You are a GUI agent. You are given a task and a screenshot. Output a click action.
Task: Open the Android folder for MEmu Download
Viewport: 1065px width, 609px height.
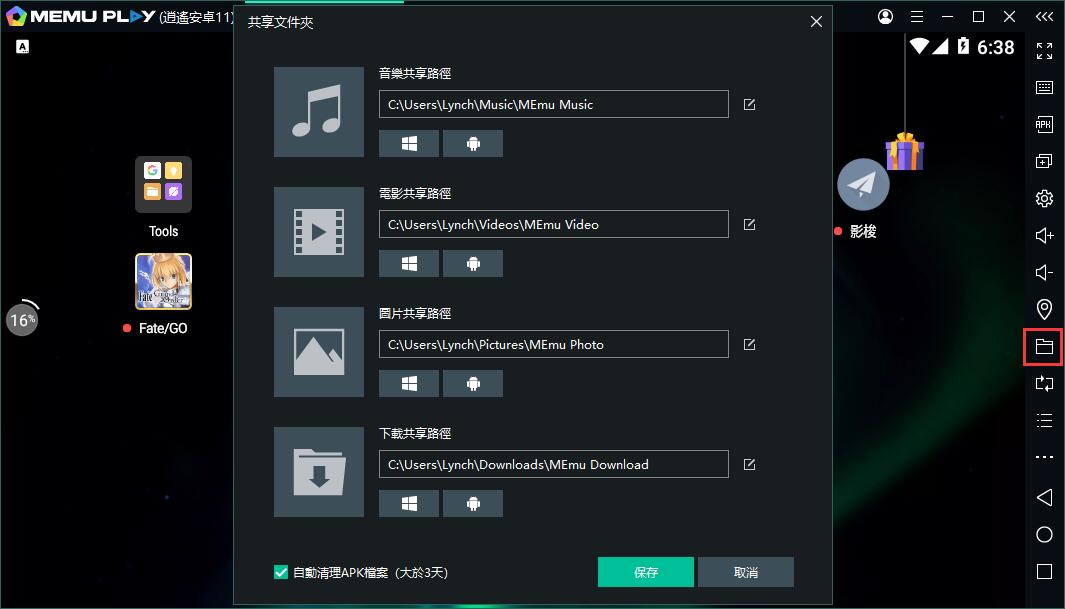pyautogui.click(x=472, y=503)
